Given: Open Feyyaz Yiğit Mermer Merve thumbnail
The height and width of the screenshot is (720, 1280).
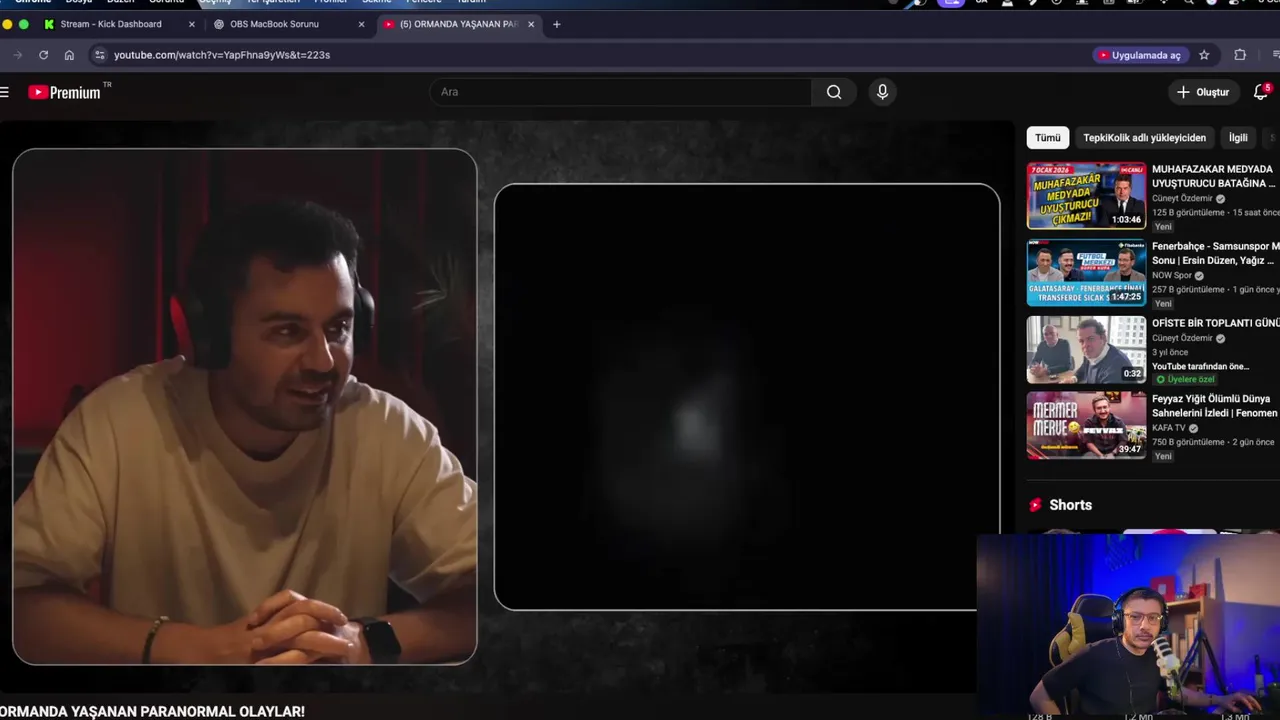Looking at the screenshot, I should pyautogui.click(x=1086, y=425).
